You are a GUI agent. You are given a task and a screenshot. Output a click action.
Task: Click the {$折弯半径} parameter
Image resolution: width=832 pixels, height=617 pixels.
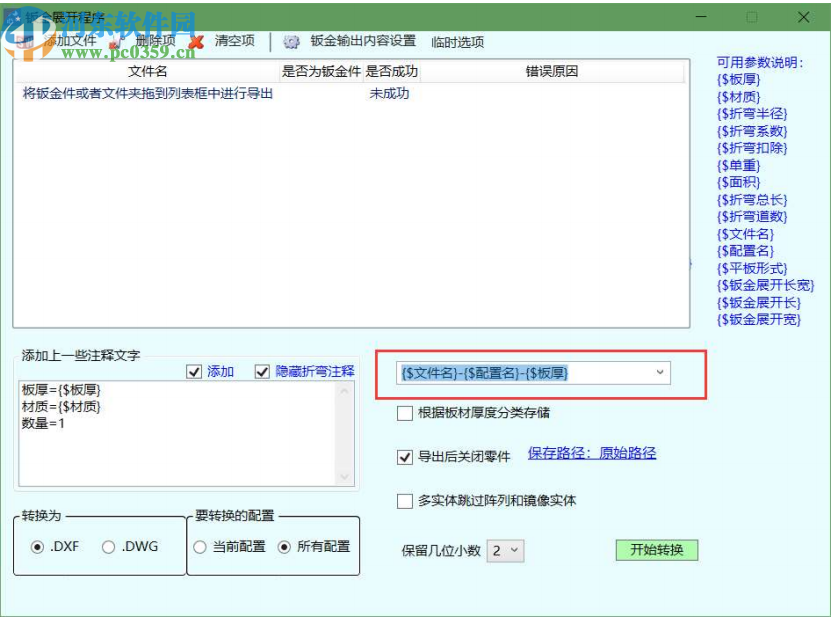(752, 114)
